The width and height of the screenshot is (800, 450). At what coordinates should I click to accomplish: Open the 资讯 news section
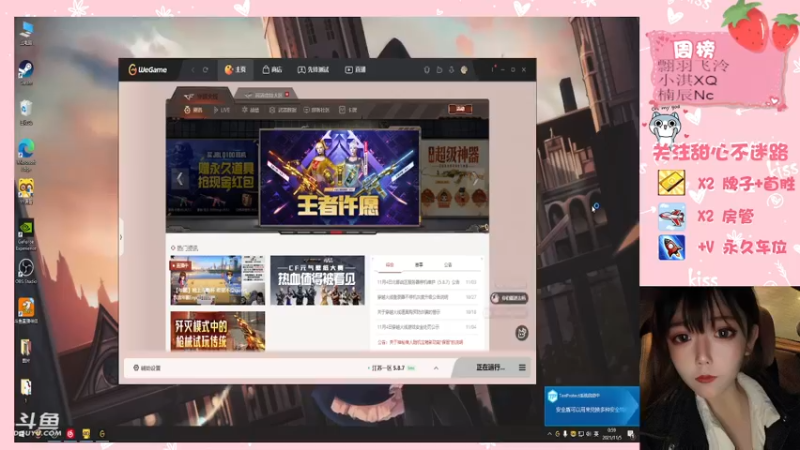click(193, 110)
